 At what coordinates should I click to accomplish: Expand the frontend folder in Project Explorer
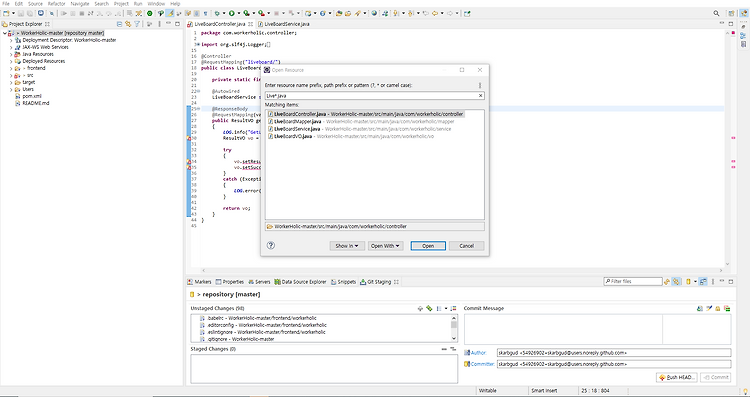[11, 68]
